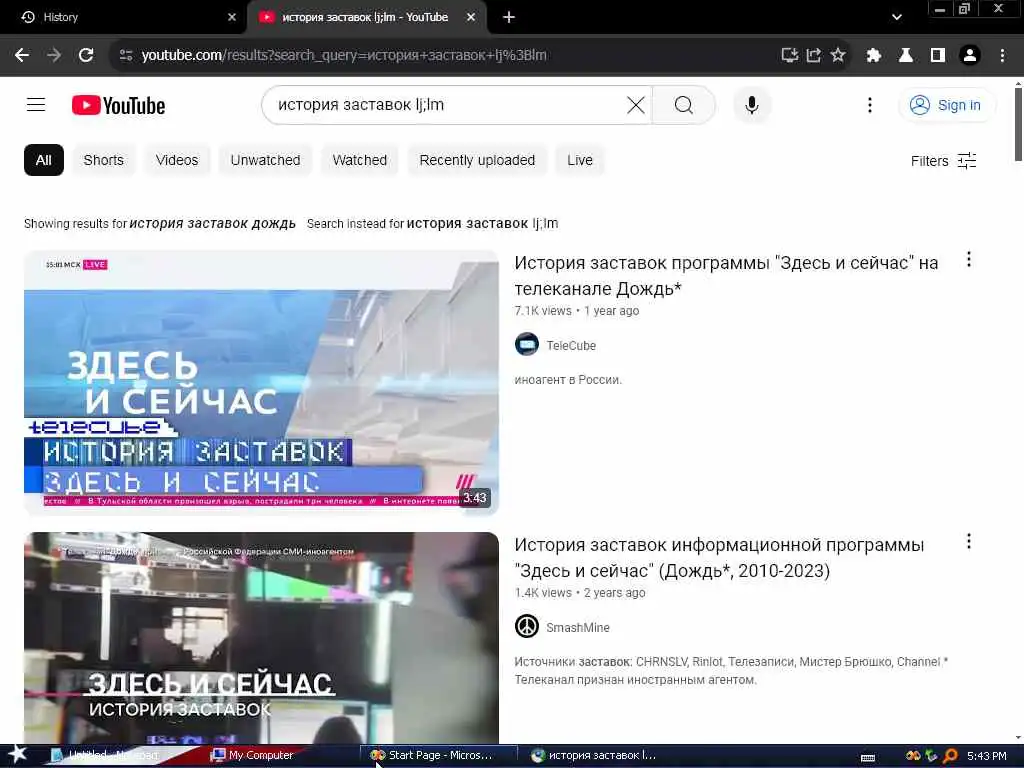Bookmark this page with the star icon
Viewport: 1024px width, 768px height.
tap(838, 55)
